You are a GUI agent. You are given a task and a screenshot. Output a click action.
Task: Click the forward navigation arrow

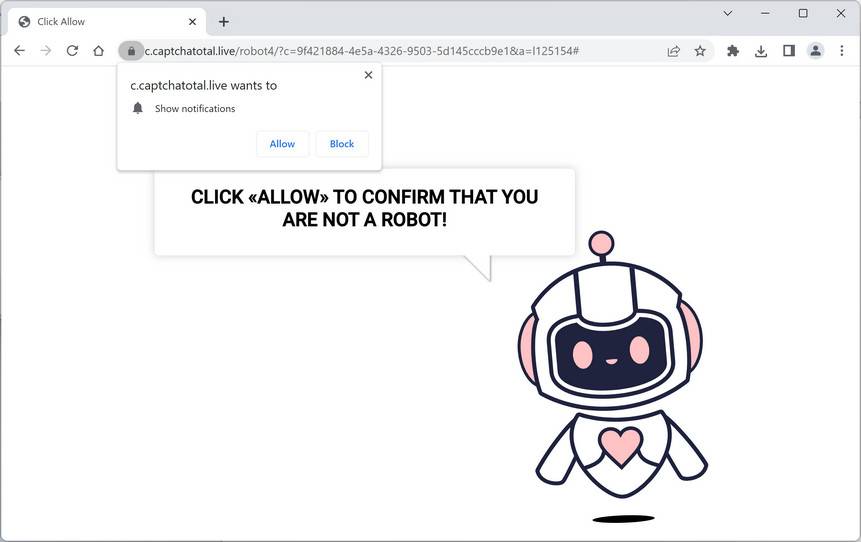[46, 51]
